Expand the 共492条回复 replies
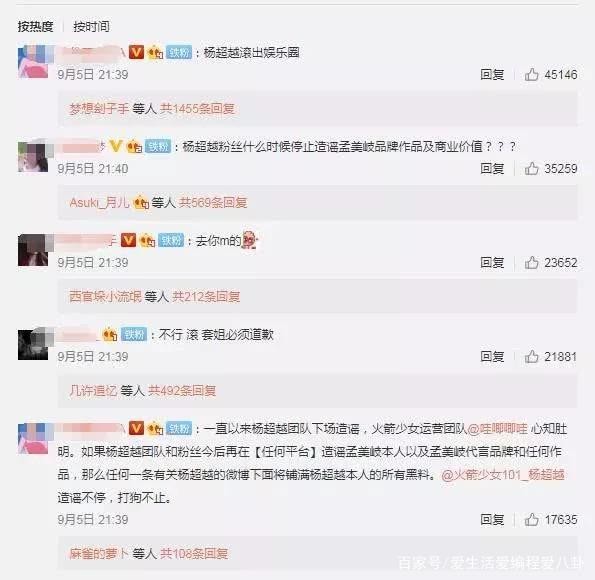The width and height of the screenshot is (595, 580). click(182, 390)
